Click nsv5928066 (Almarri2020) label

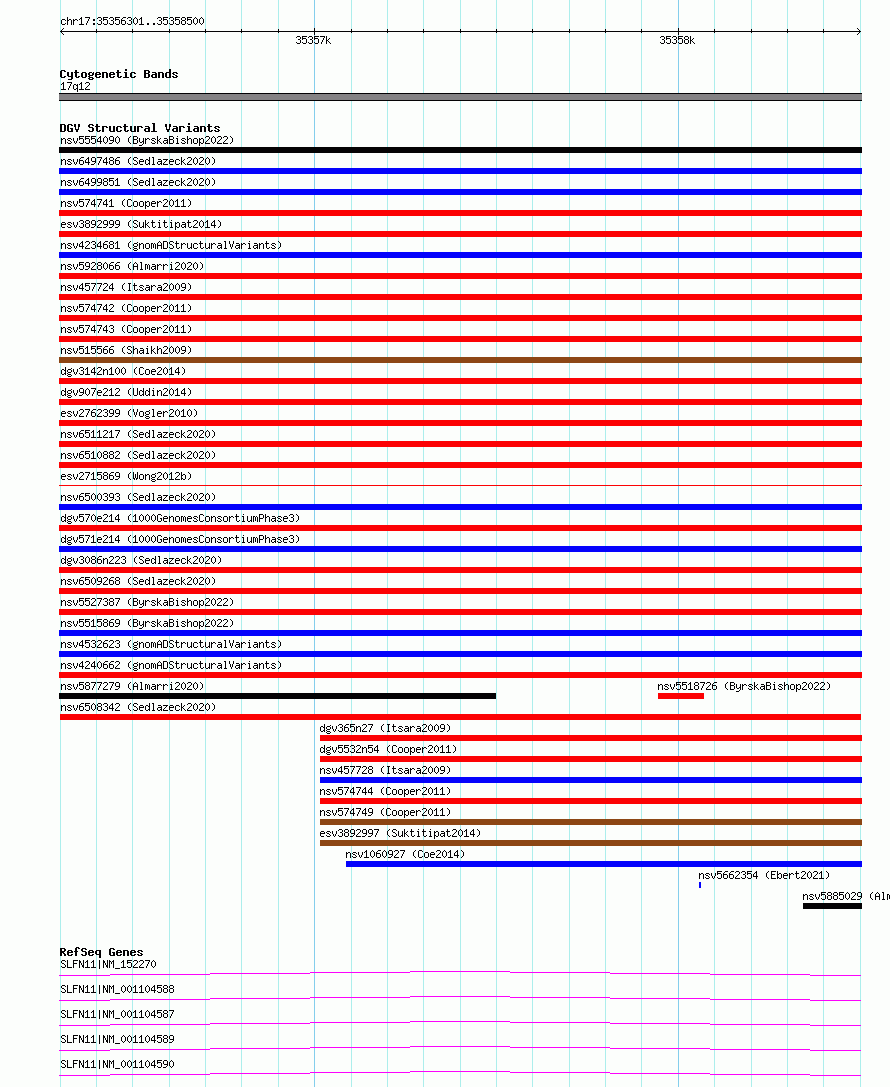tap(132, 266)
